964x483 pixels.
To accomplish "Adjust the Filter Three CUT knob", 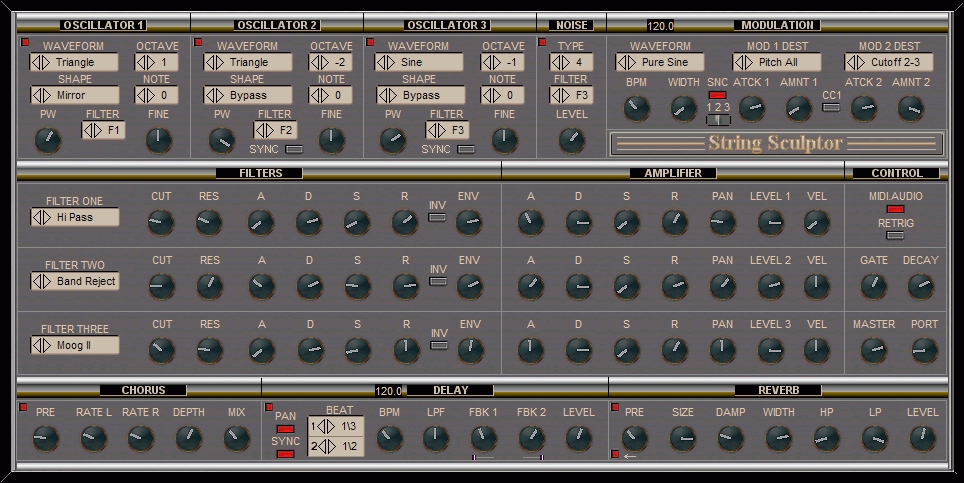I will click(162, 350).
